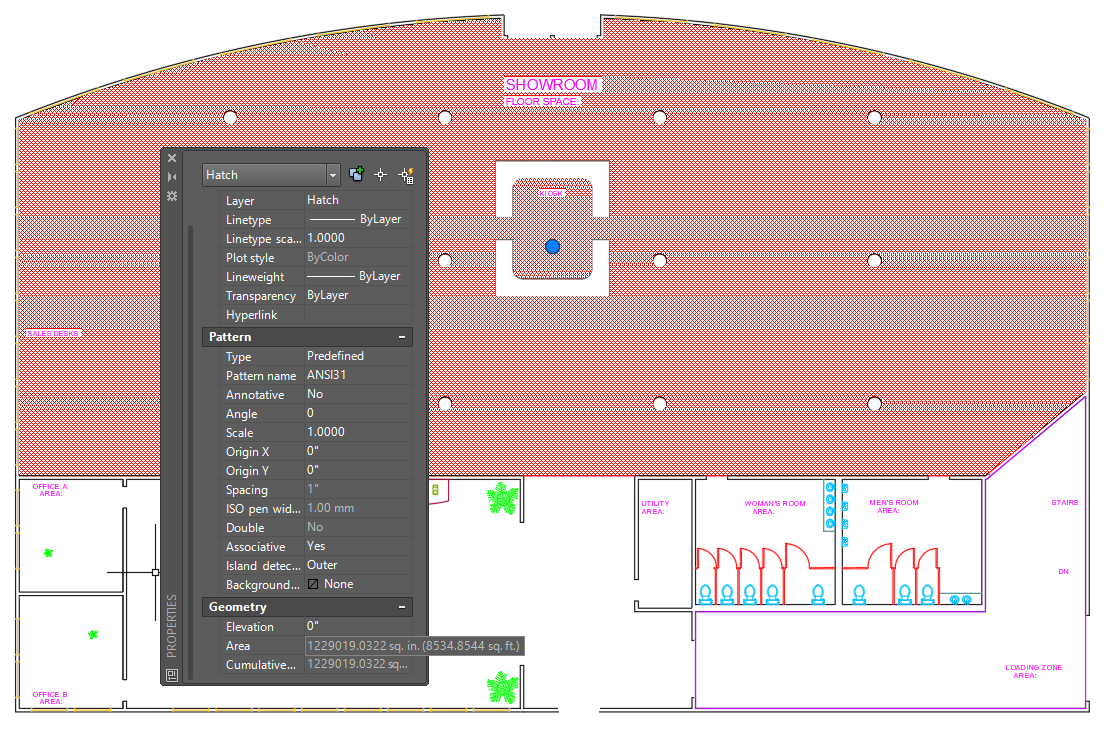Click the SHOWROOM text label in drawing
Image resolution: width=1104 pixels, height=732 pixels.
[x=552, y=85]
